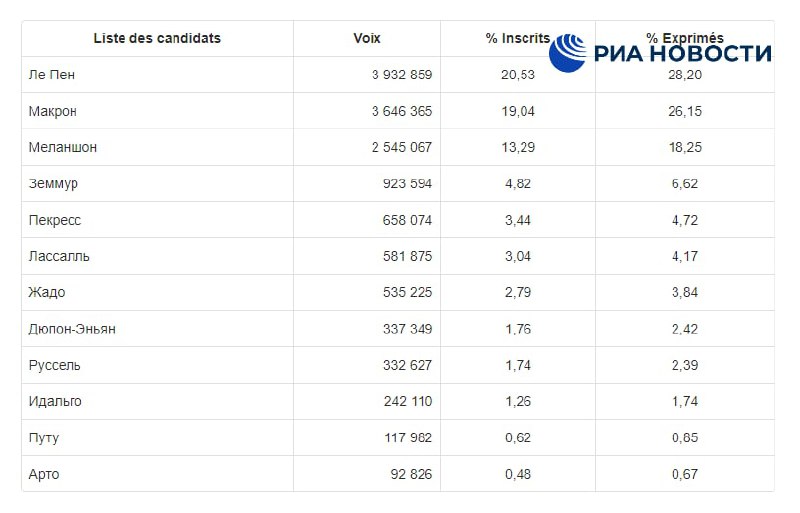Viewport: 800px width, 513px height.
Task: Click the Дюпон-Эньян candidate name
Action: tap(72, 329)
